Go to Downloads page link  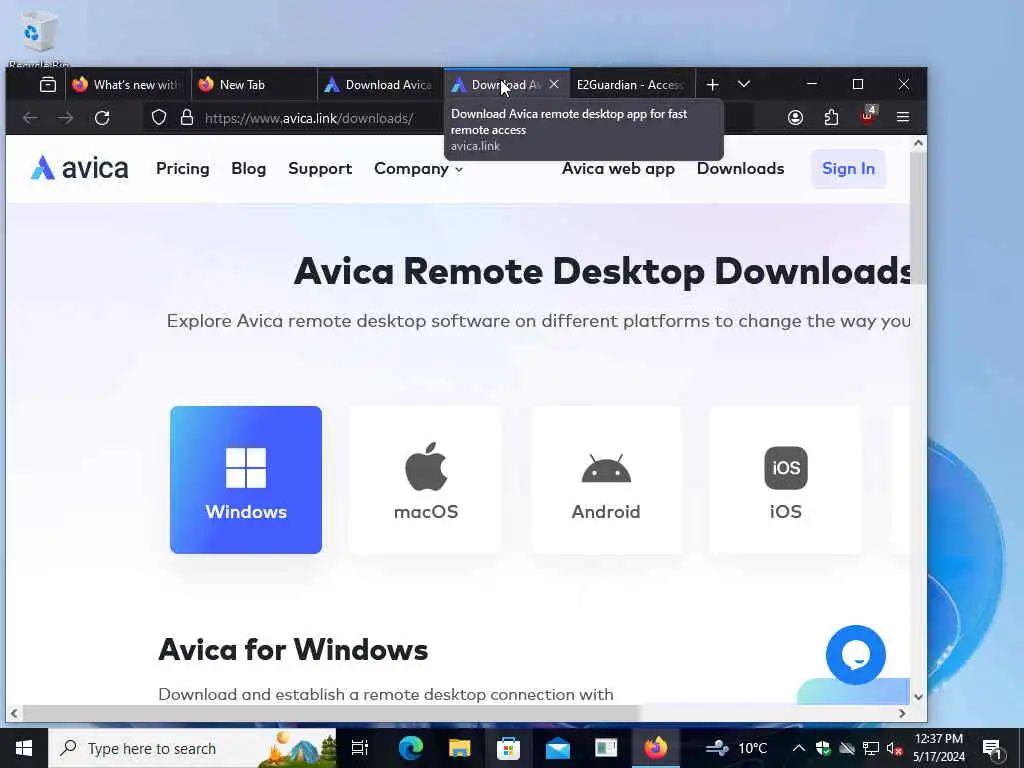tap(741, 168)
